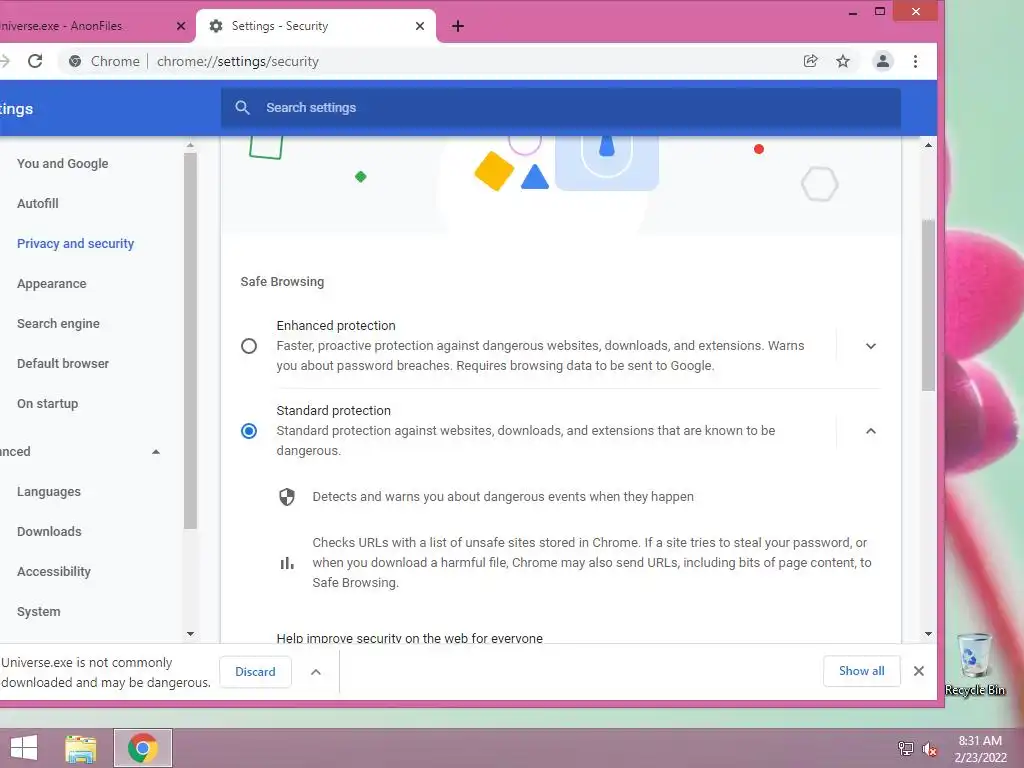Bookmark this page with the star icon

(x=843, y=61)
